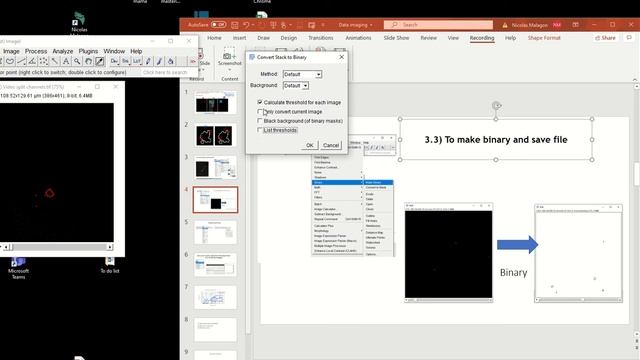The width and height of the screenshot is (640, 360).
Task: Open the Microsoft Teams desktop shortcut
Action: (18, 268)
